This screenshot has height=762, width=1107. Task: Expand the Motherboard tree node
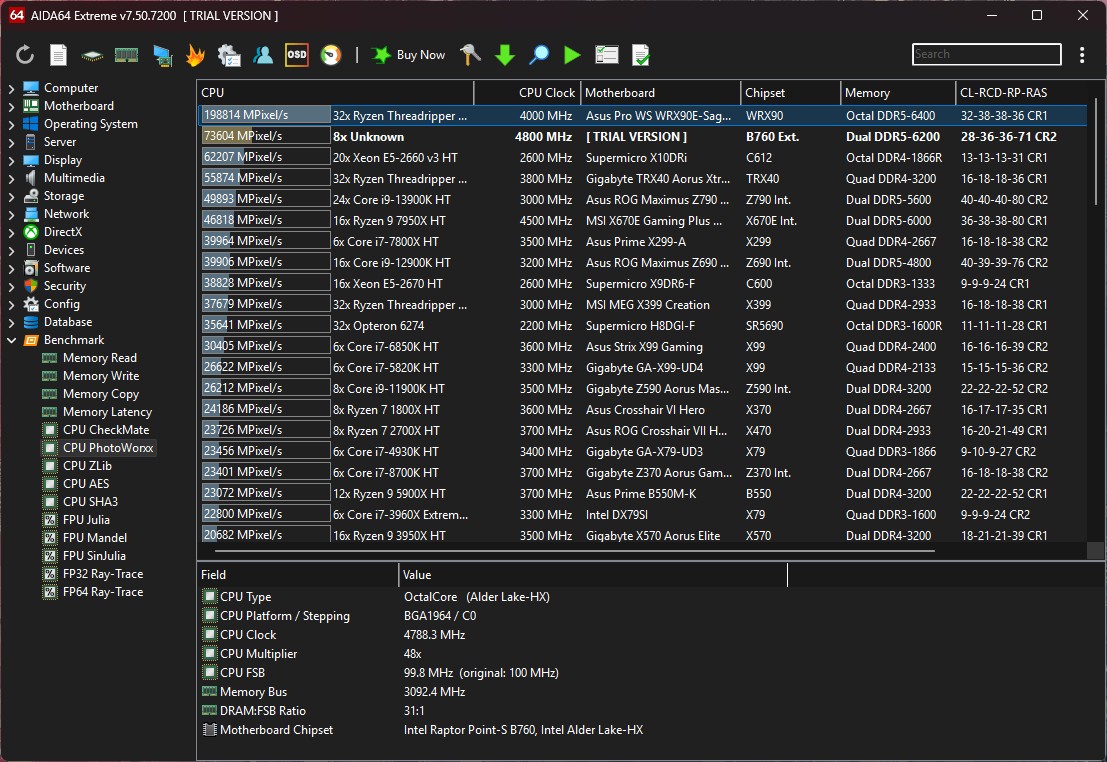11,106
